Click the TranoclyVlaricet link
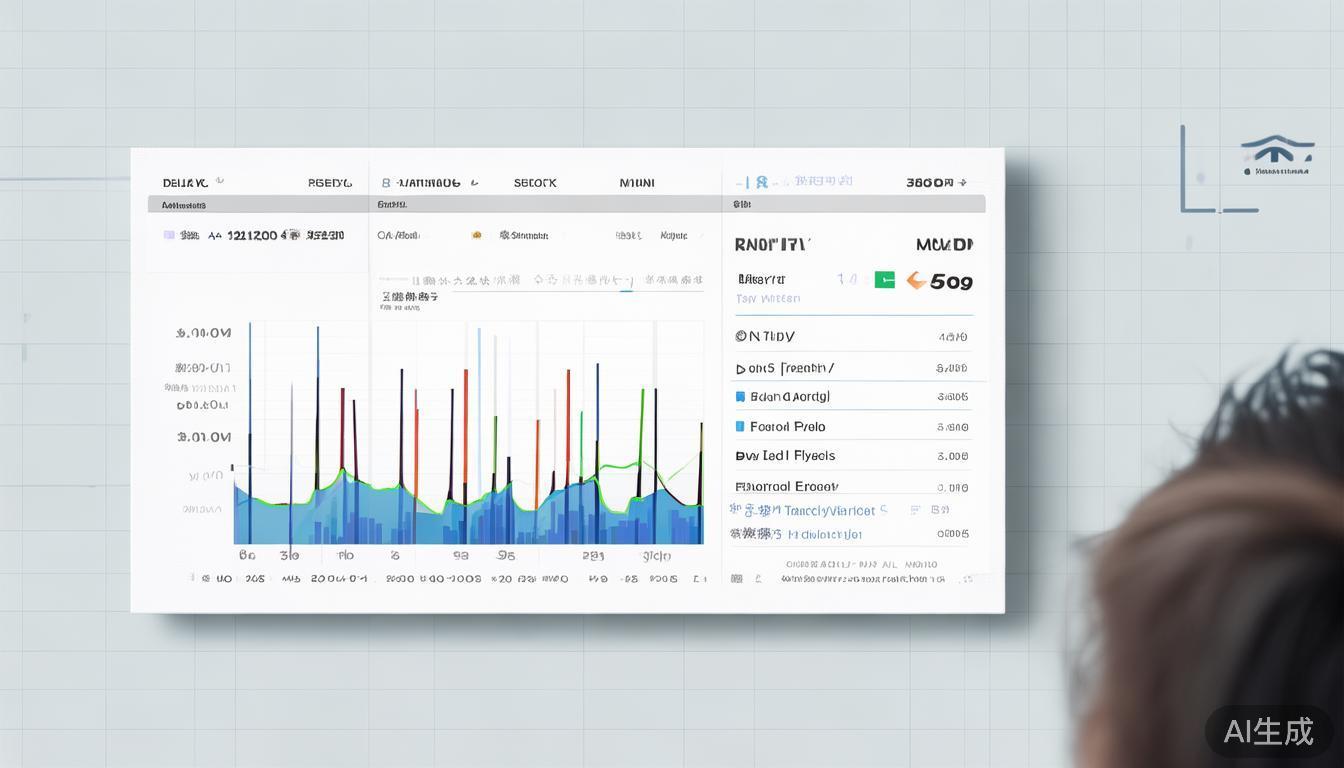Viewport: 1344px width, 768px height. 829,511
